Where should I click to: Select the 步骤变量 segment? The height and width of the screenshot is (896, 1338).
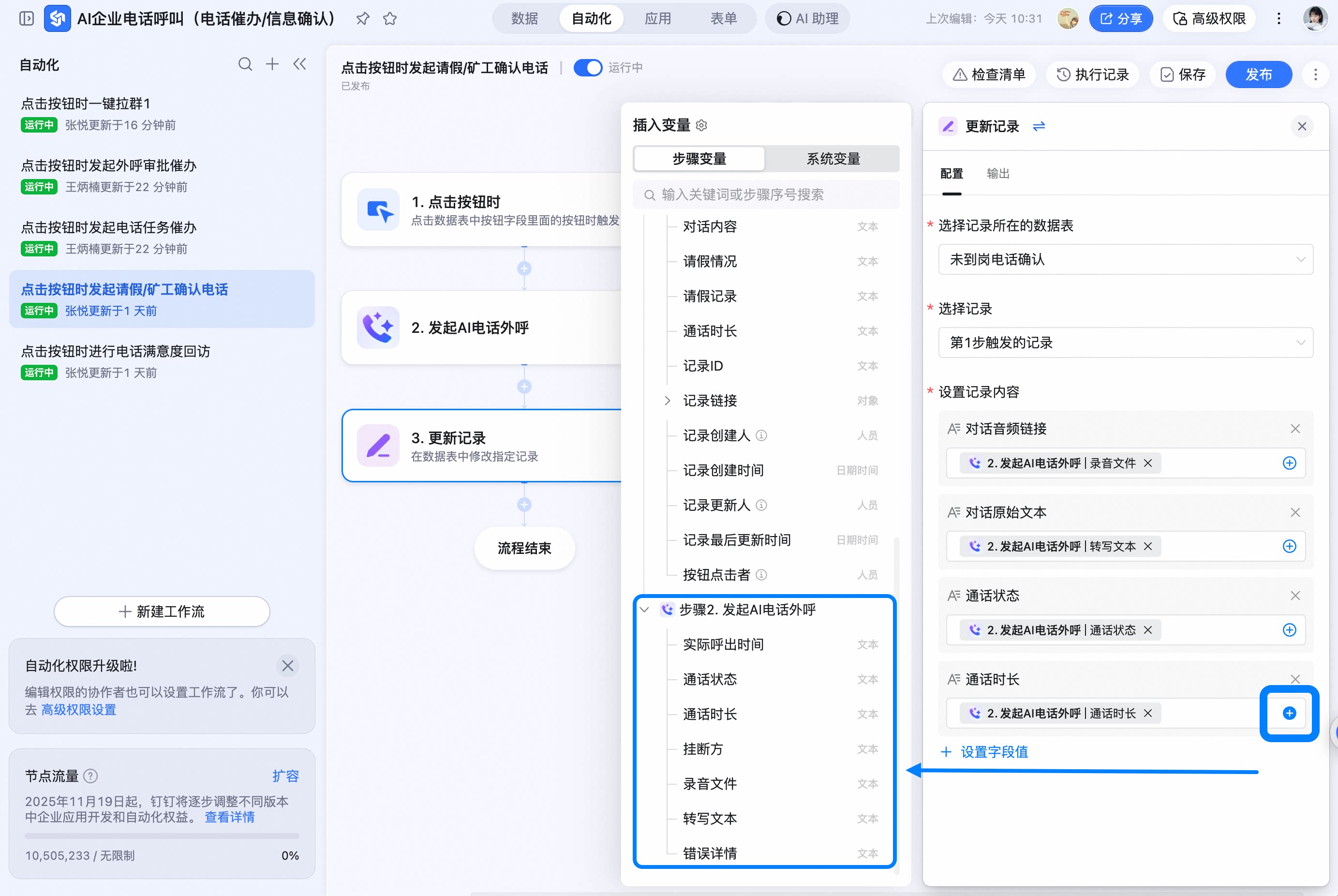click(699, 159)
